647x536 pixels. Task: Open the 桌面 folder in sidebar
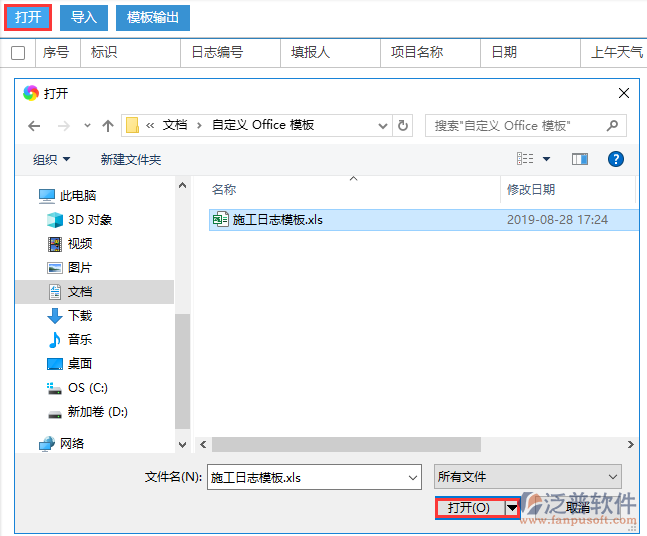click(x=70, y=364)
